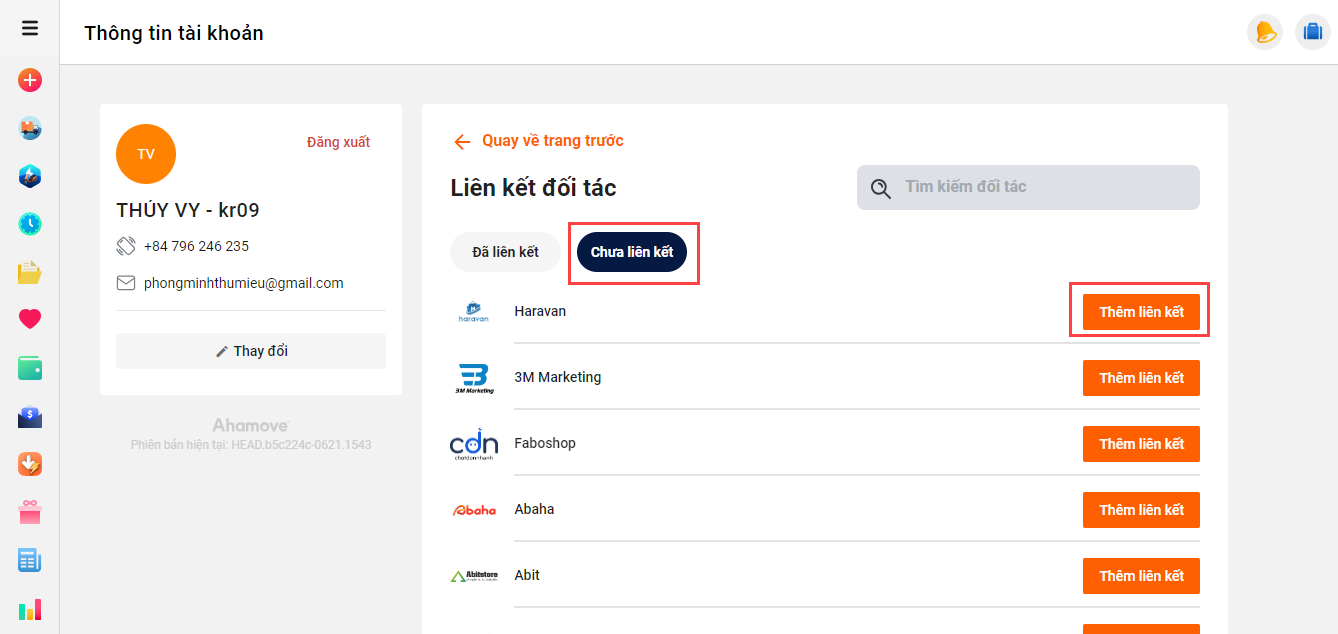The height and width of the screenshot is (634, 1338).
Task: Focus the "Tìm kiếm đối tác" search field
Action: click(x=1040, y=187)
